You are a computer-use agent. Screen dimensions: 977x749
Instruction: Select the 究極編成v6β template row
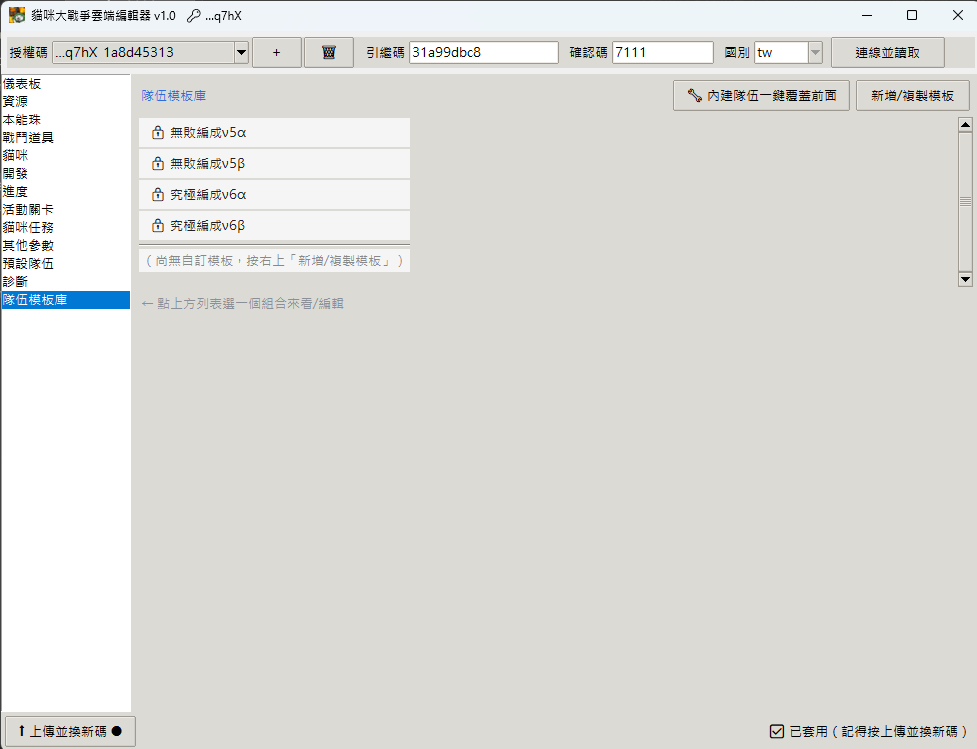click(x=274, y=226)
